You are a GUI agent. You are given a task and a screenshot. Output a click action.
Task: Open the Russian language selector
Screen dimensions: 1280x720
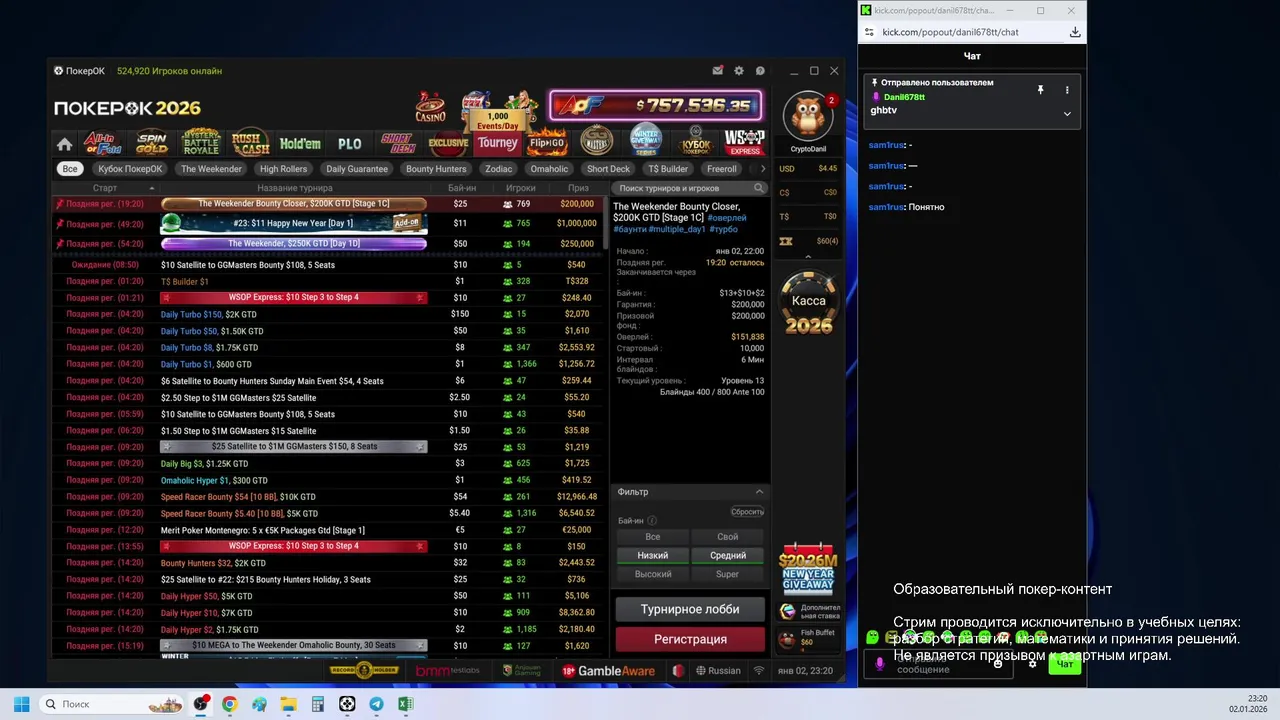718,671
